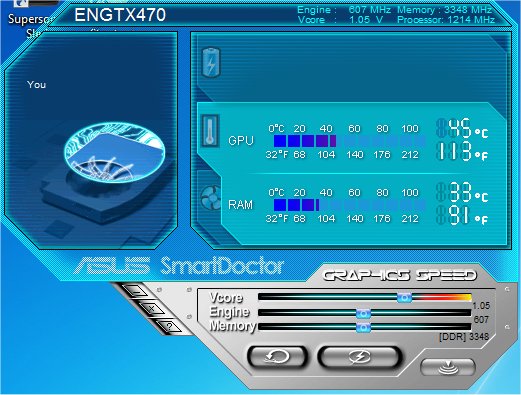Click the ENGTX470 card title
Screen dimensions: 521x395
point(120,15)
